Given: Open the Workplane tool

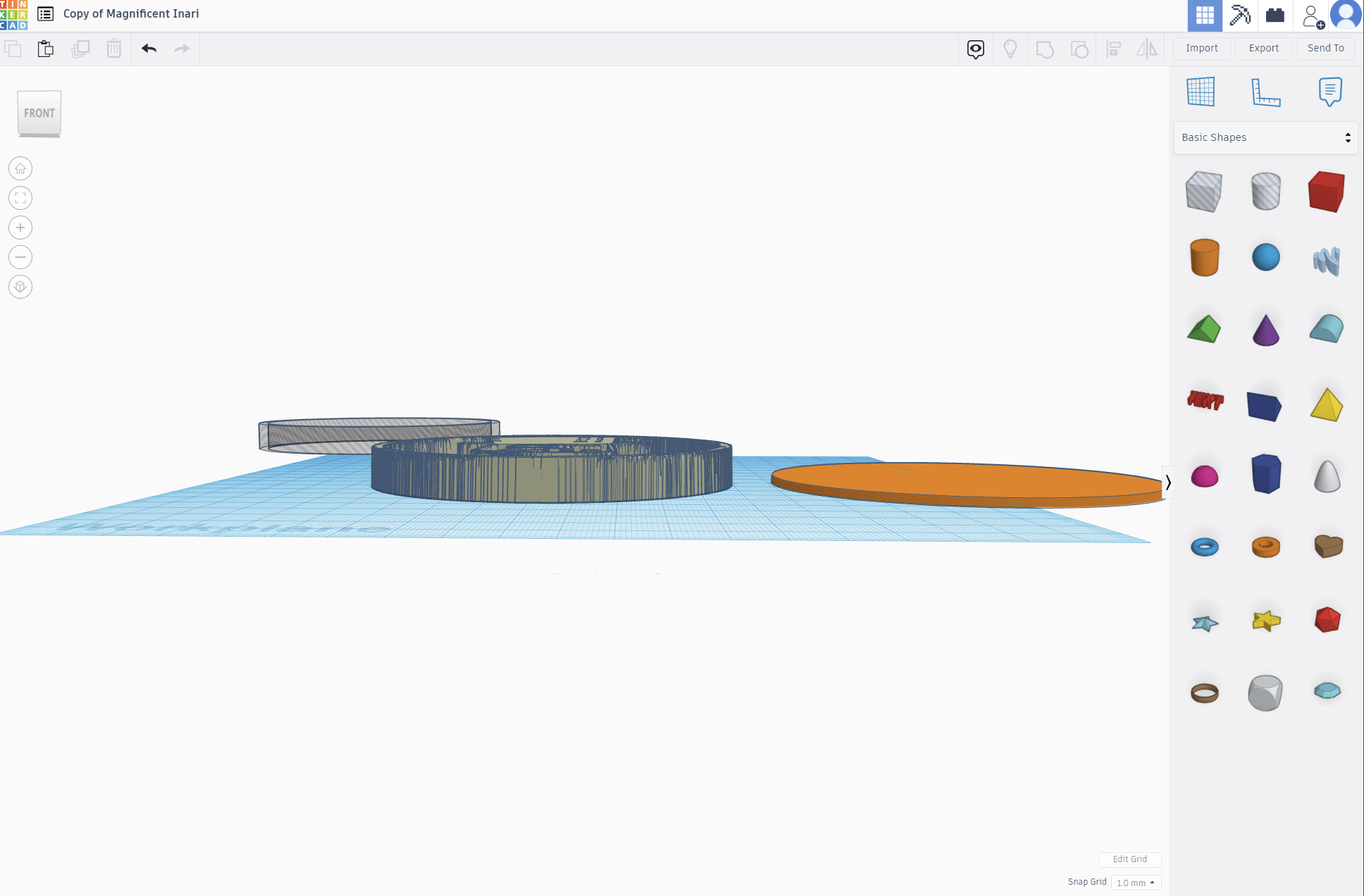Looking at the screenshot, I should [x=1201, y=92].
